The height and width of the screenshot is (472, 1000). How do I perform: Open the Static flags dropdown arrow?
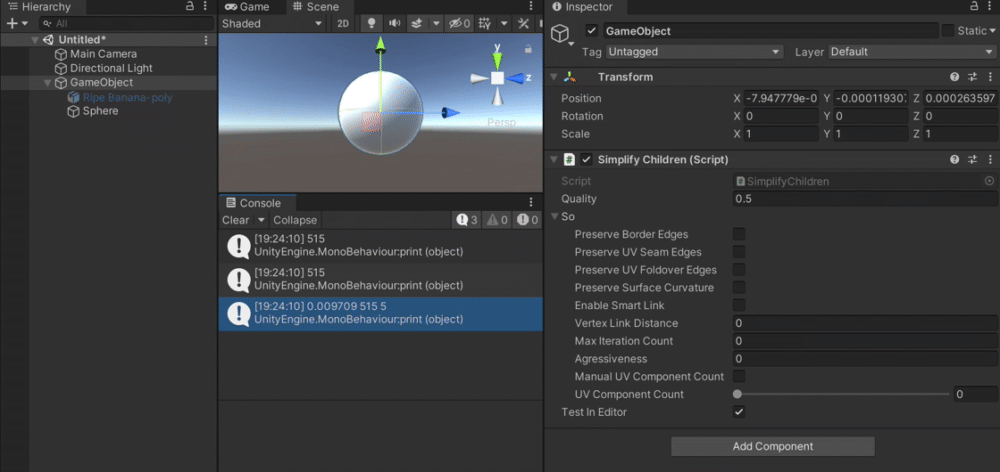pos(992,31)
